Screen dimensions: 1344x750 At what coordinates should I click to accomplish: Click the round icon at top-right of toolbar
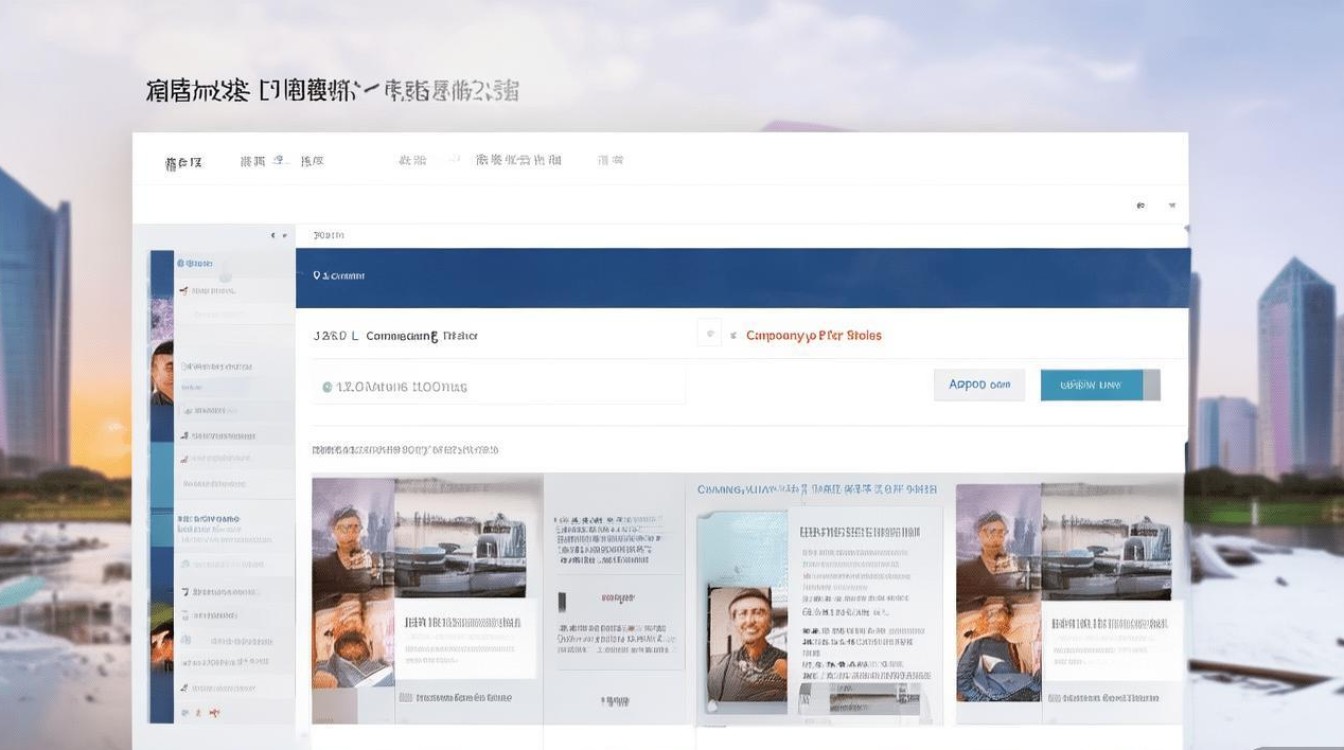[1141, 206]
